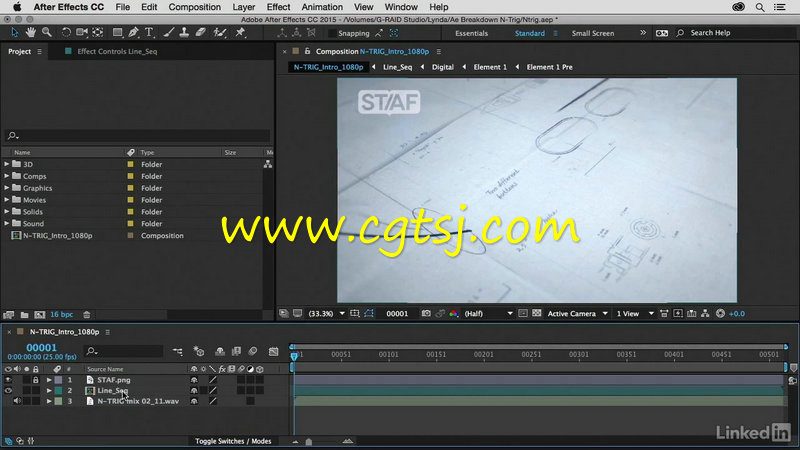Expand the Graphics folder
800x450 pixels.
click(7, 188)
